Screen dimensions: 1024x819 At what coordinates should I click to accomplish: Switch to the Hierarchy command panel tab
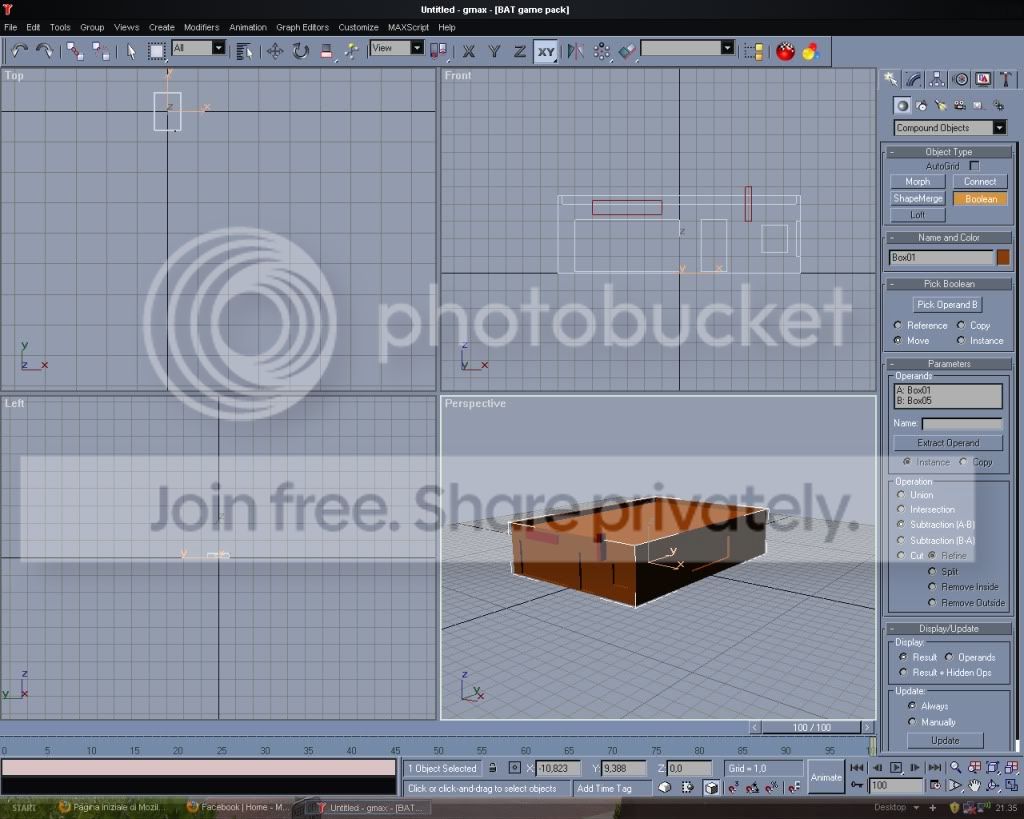click(x=937, y=80)
